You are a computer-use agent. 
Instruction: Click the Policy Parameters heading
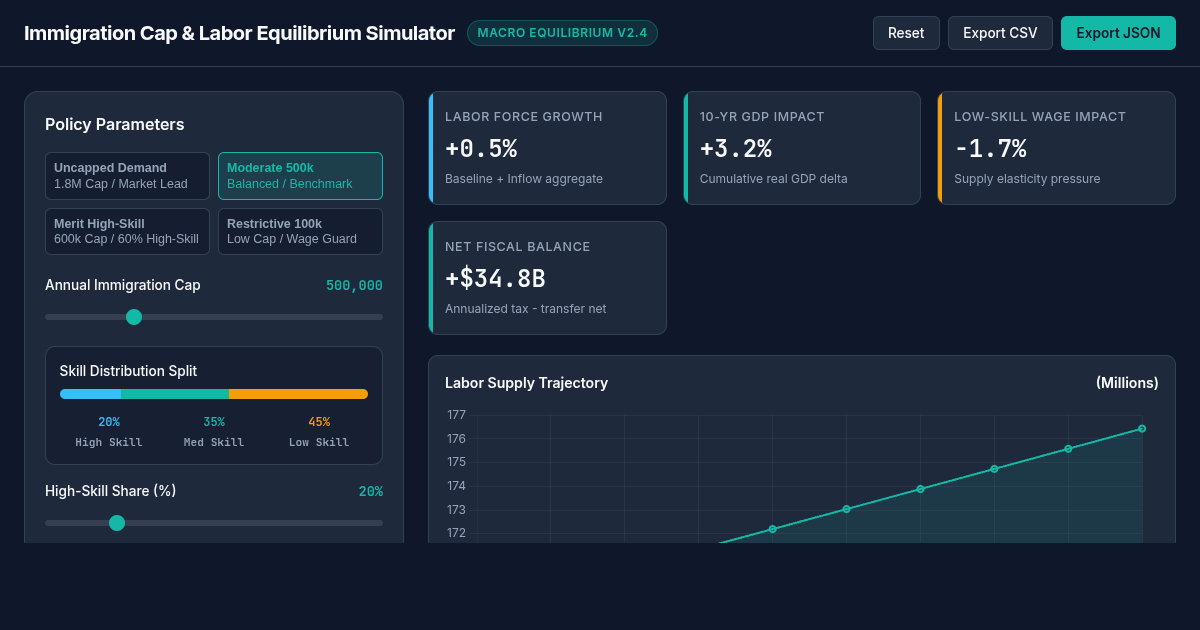tap(114, 125)
